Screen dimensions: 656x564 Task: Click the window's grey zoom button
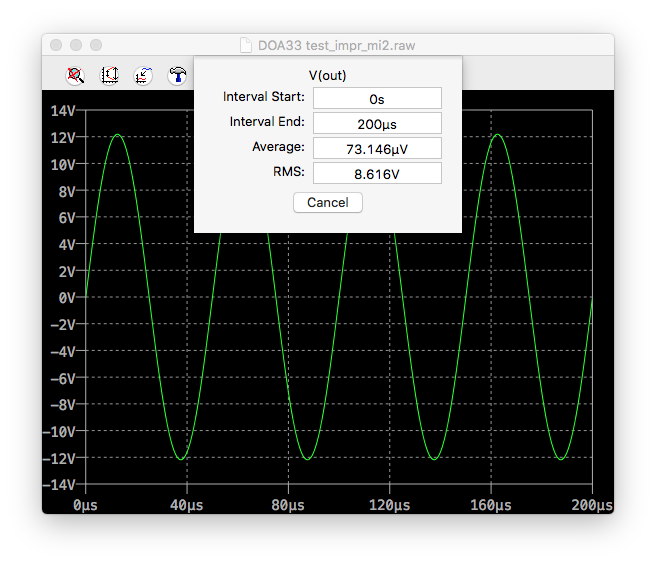[x=96, y=45]
